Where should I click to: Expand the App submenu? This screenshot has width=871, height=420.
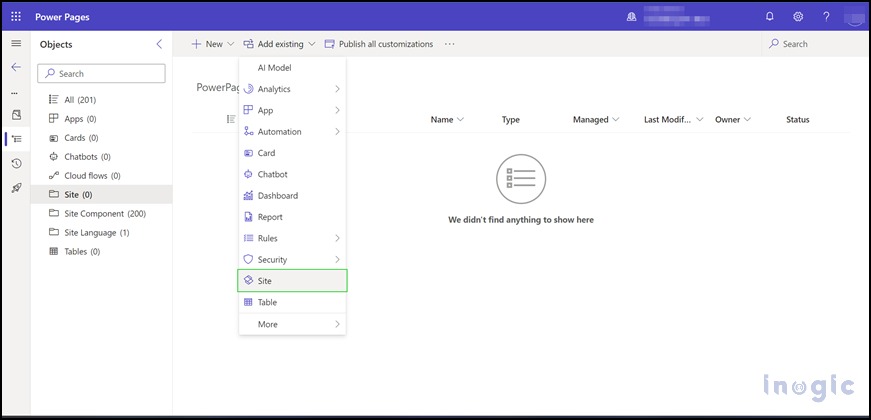click(x=292, y=111)
